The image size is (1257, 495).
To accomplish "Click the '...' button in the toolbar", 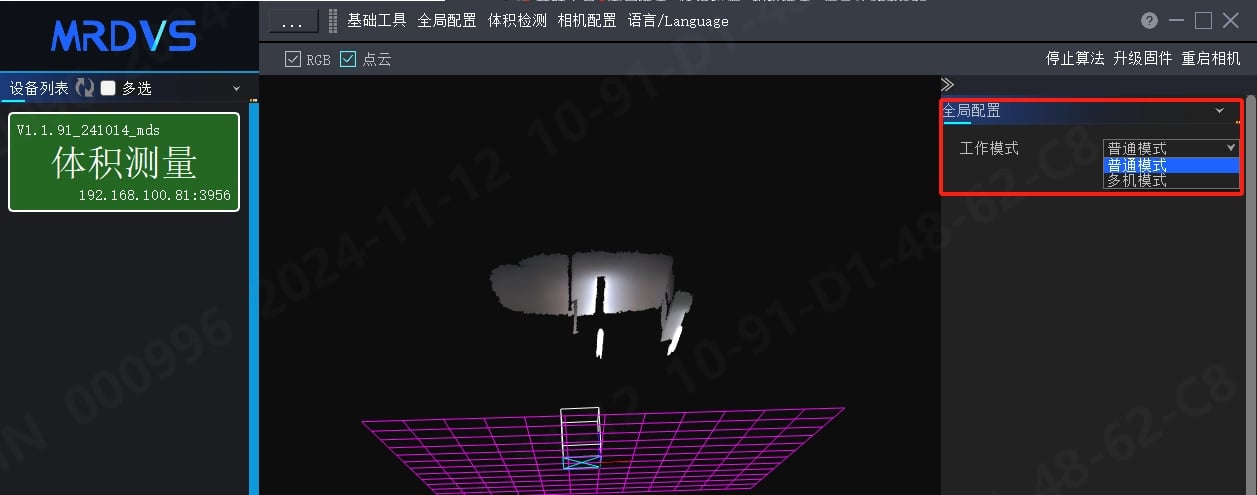I will [294, 21].
